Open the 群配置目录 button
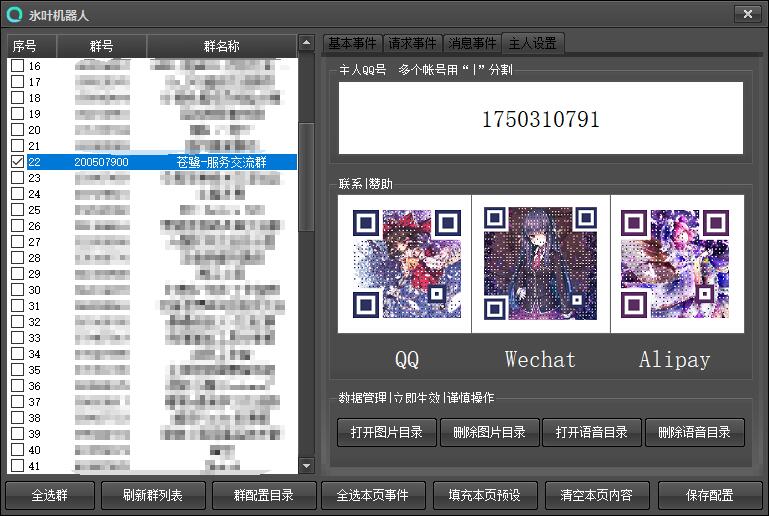Viewport: 769px width, 516px height. click(264, 495)
